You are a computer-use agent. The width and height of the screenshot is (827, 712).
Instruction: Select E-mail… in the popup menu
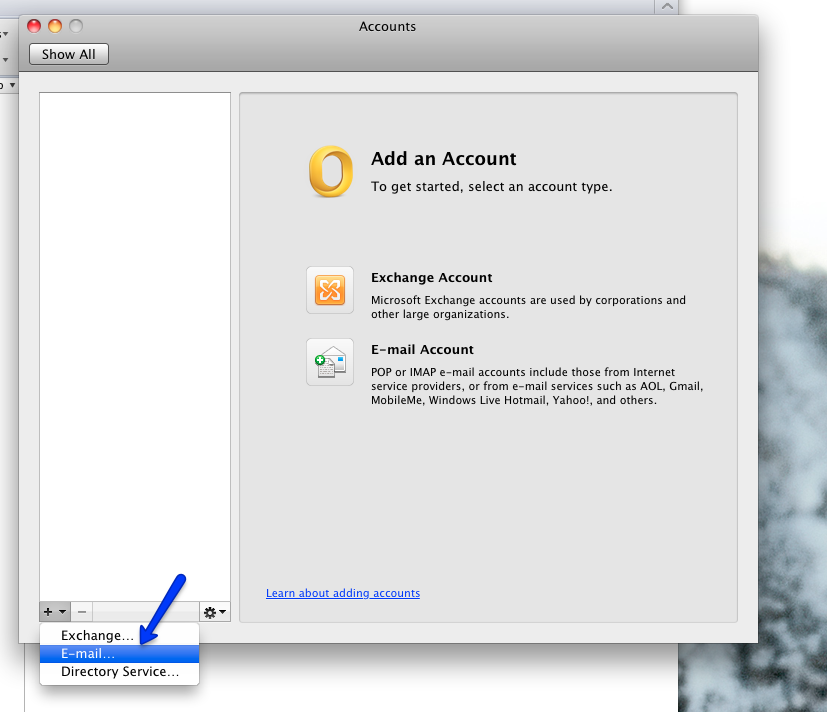click(x=88, y=653)
